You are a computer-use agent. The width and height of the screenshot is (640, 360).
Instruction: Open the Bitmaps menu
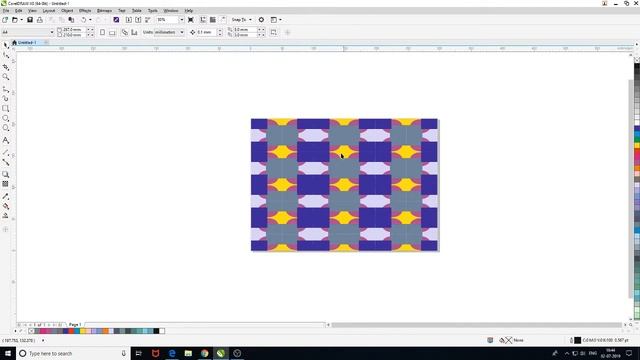coord(104,11)
